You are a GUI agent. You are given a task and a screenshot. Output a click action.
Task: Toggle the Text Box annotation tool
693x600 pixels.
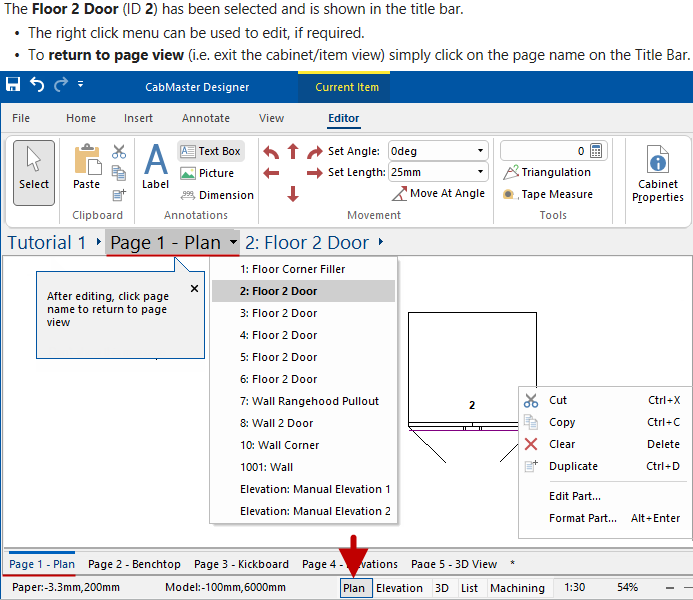(210, 151)
